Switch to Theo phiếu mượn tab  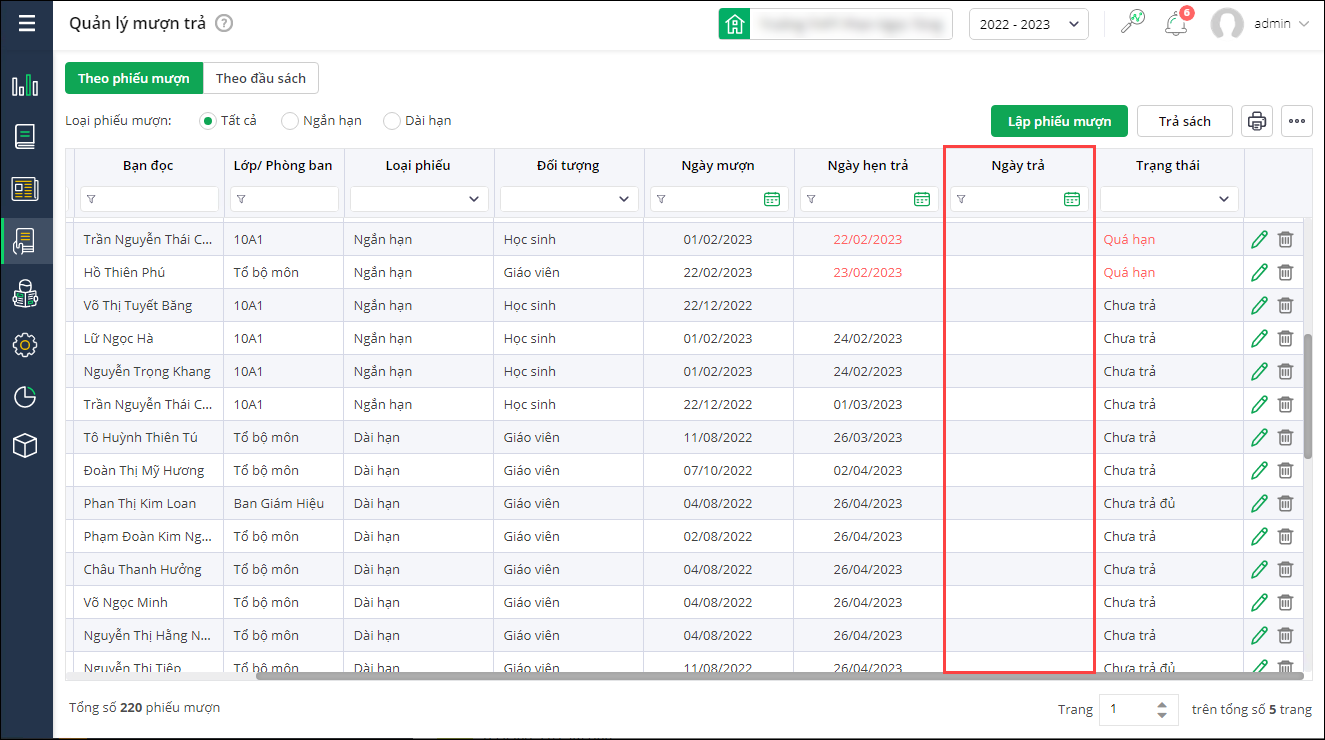134,79
